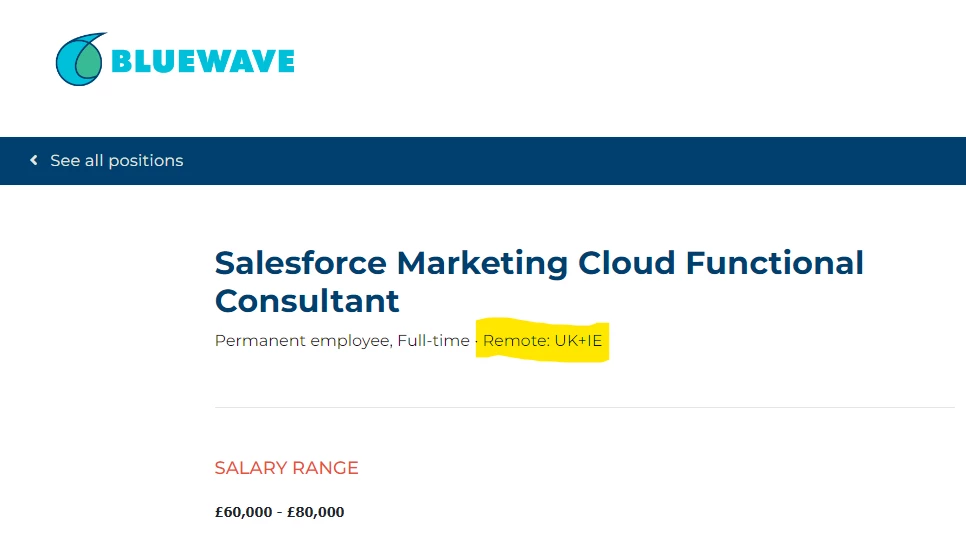Click the Full-time employment label
This screenshot has height=538, width=966.
pyautogui.click(x=433, y=340)
